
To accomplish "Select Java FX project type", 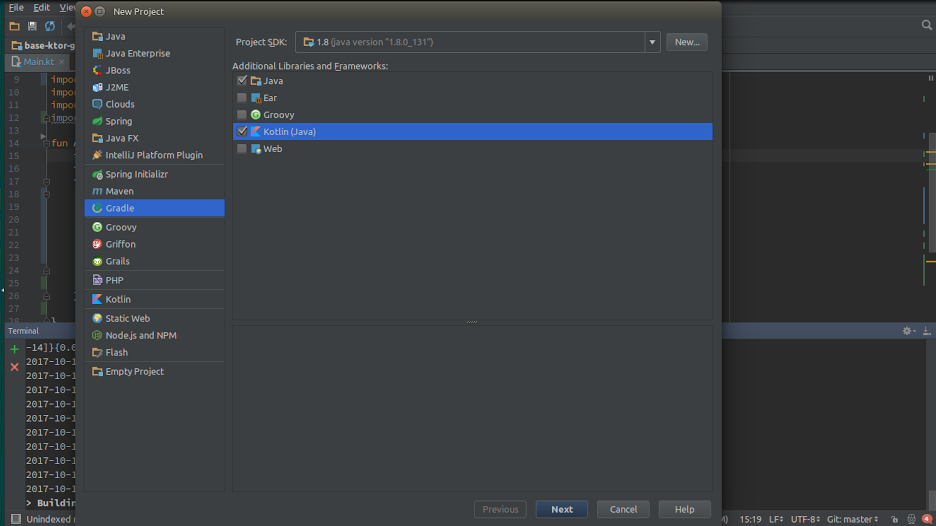I will (x=155, y=138).
